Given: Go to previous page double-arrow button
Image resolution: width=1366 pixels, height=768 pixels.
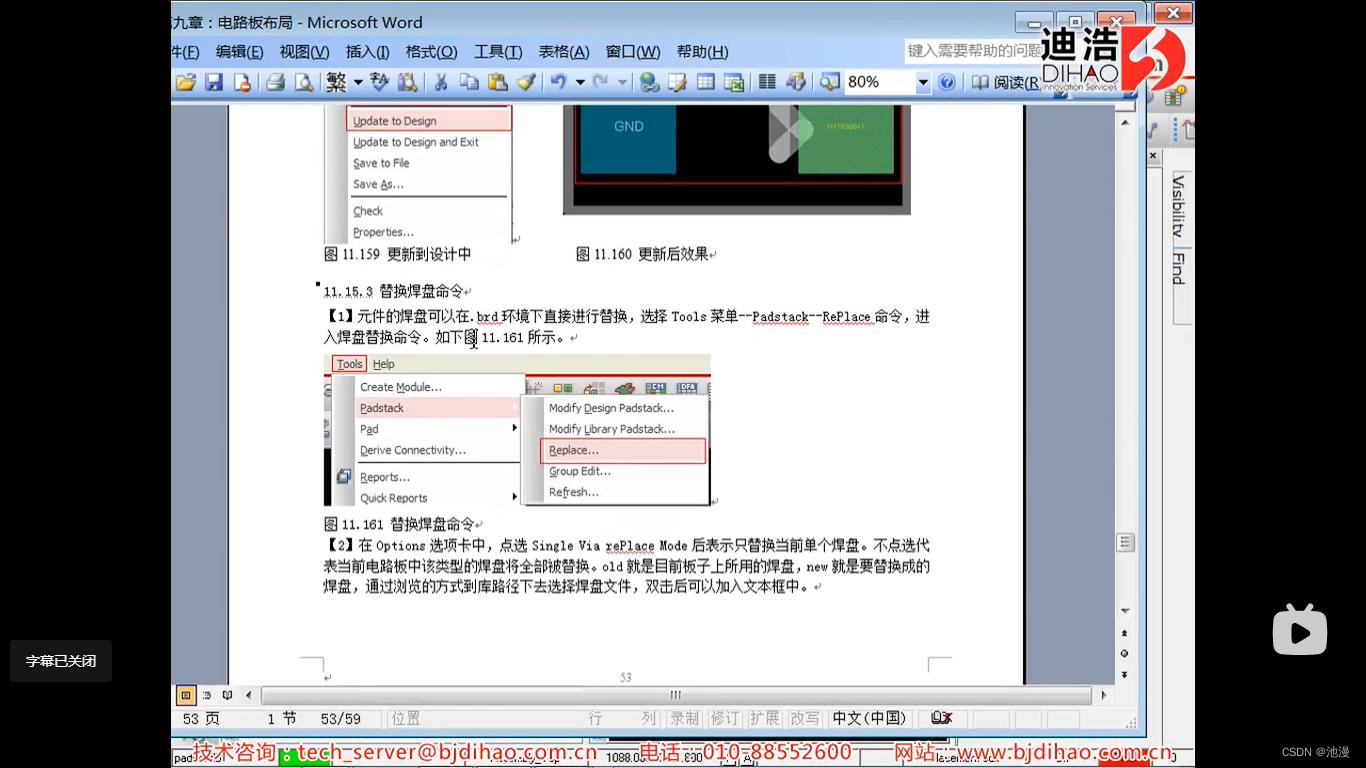Looking at the screenshot, I should [x=1125, y=633].
